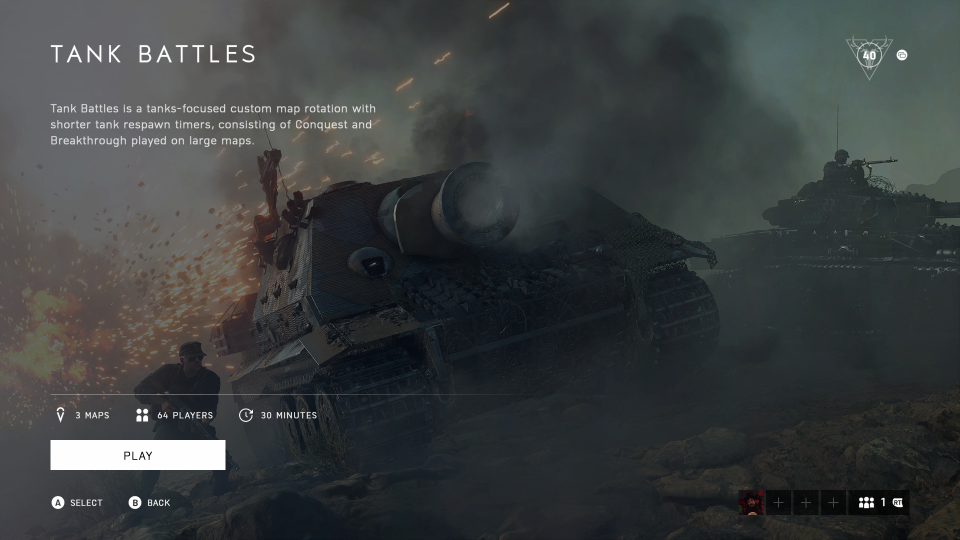
Task: Add a squad member in first empty slot
Action: tap(779, 503)
